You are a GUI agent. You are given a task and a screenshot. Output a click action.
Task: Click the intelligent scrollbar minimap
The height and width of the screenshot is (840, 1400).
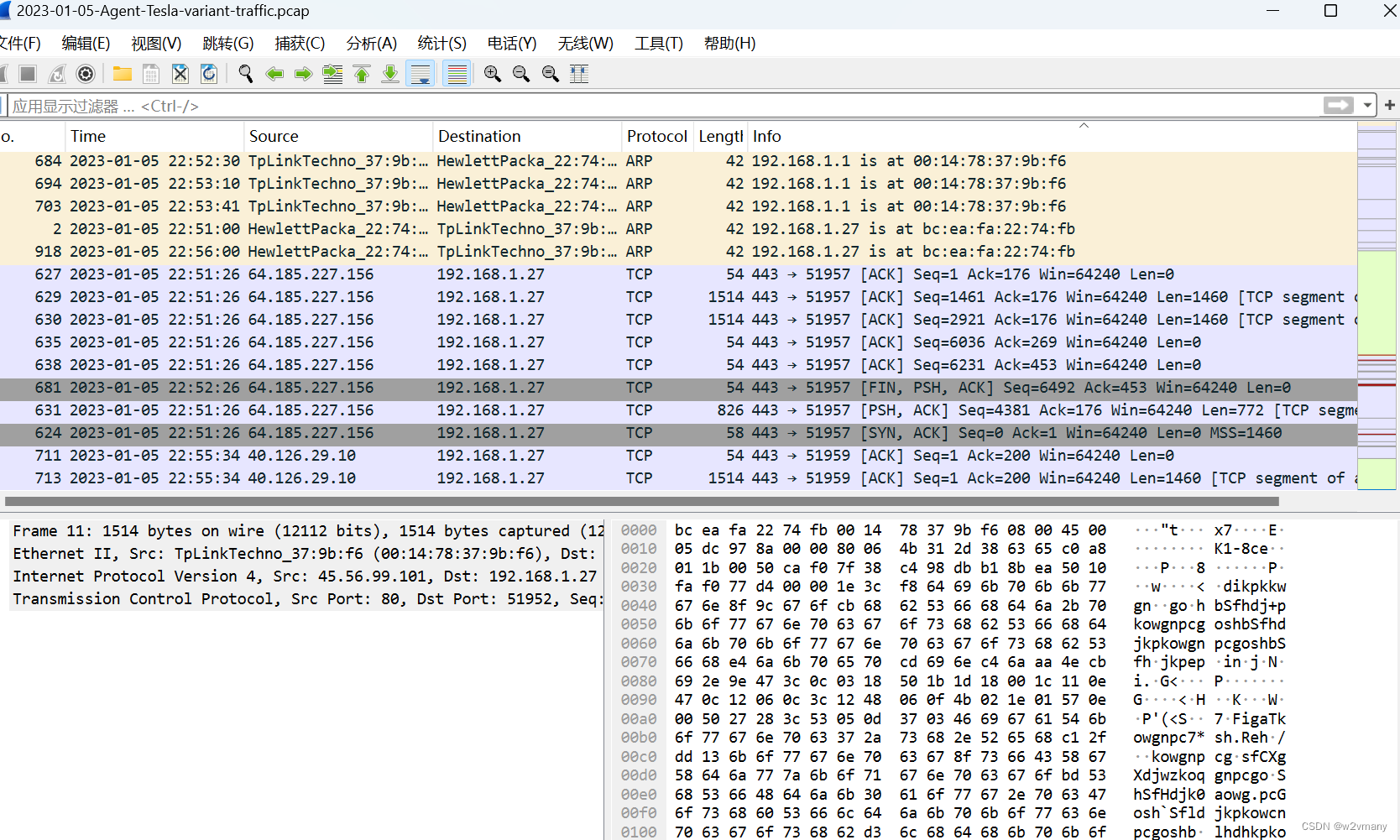click(1376, 305)
